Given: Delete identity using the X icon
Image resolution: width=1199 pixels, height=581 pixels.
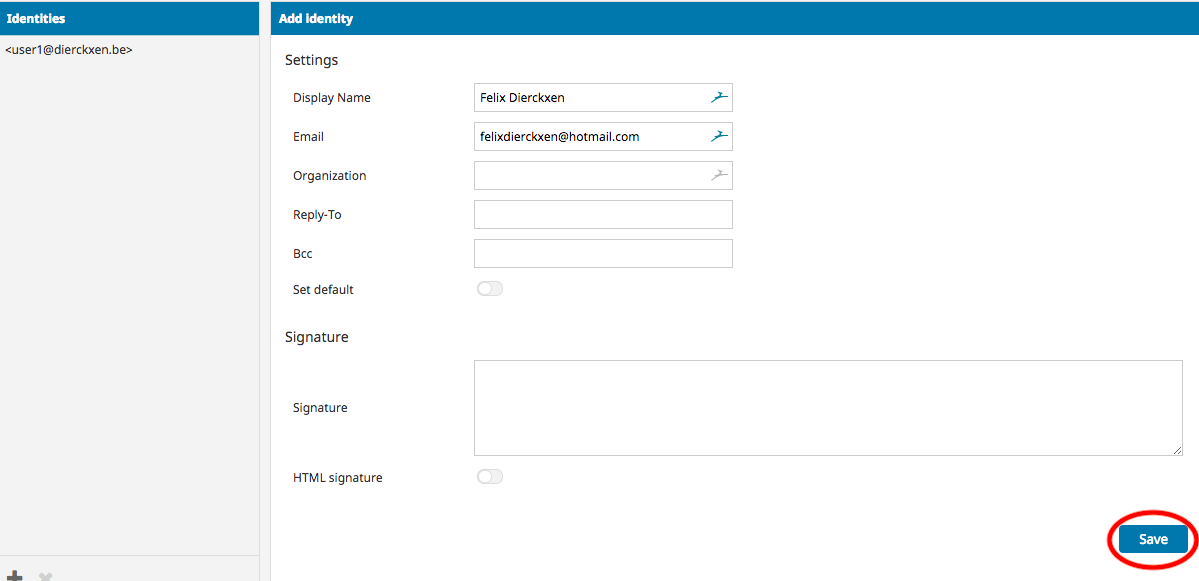Looking at the screenshot, I should tap(45, 576).
